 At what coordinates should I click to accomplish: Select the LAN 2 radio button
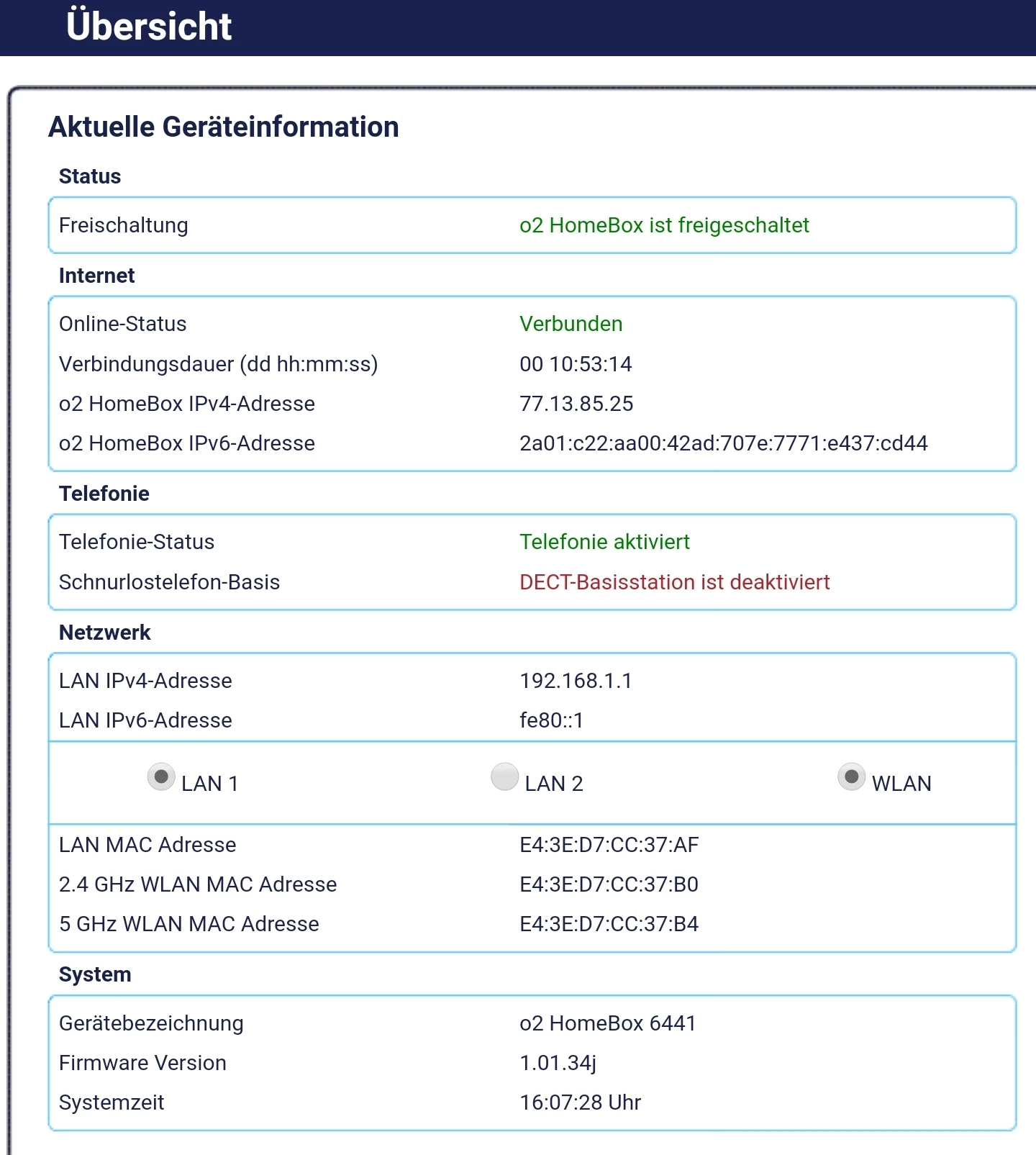click(x=504, y=777)
